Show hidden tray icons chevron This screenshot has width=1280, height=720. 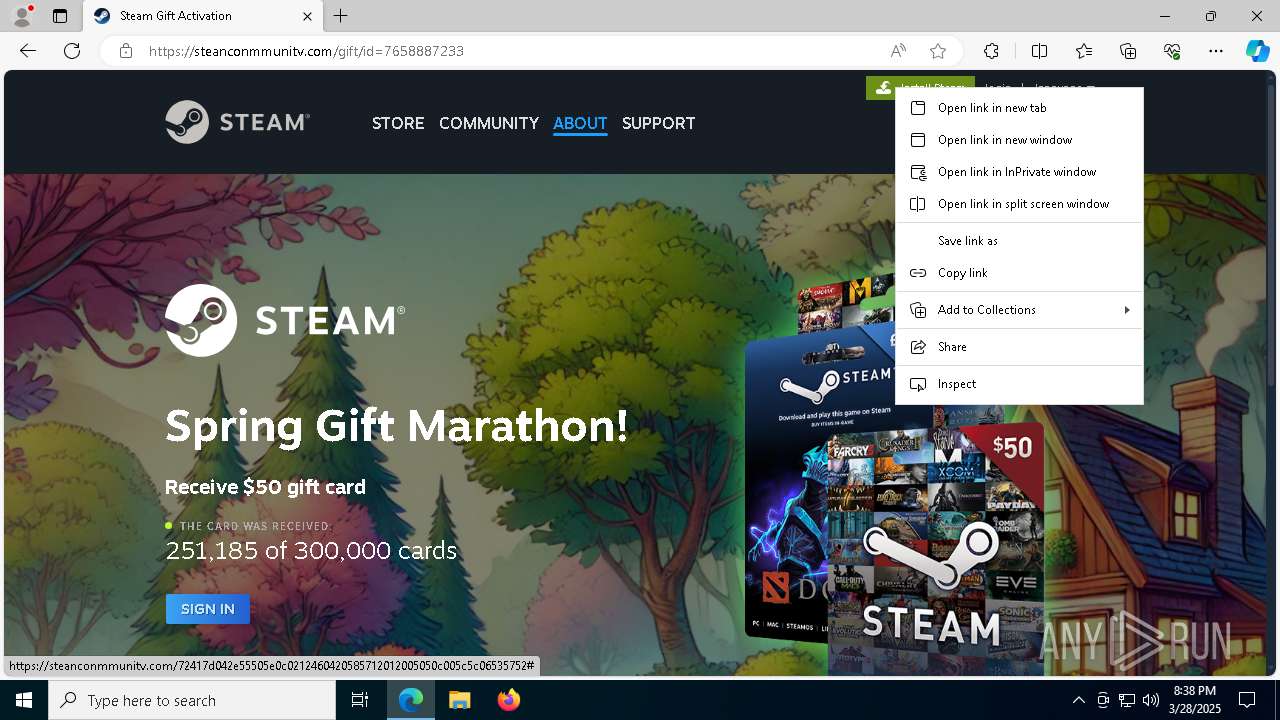click(x=1078, y=700)
